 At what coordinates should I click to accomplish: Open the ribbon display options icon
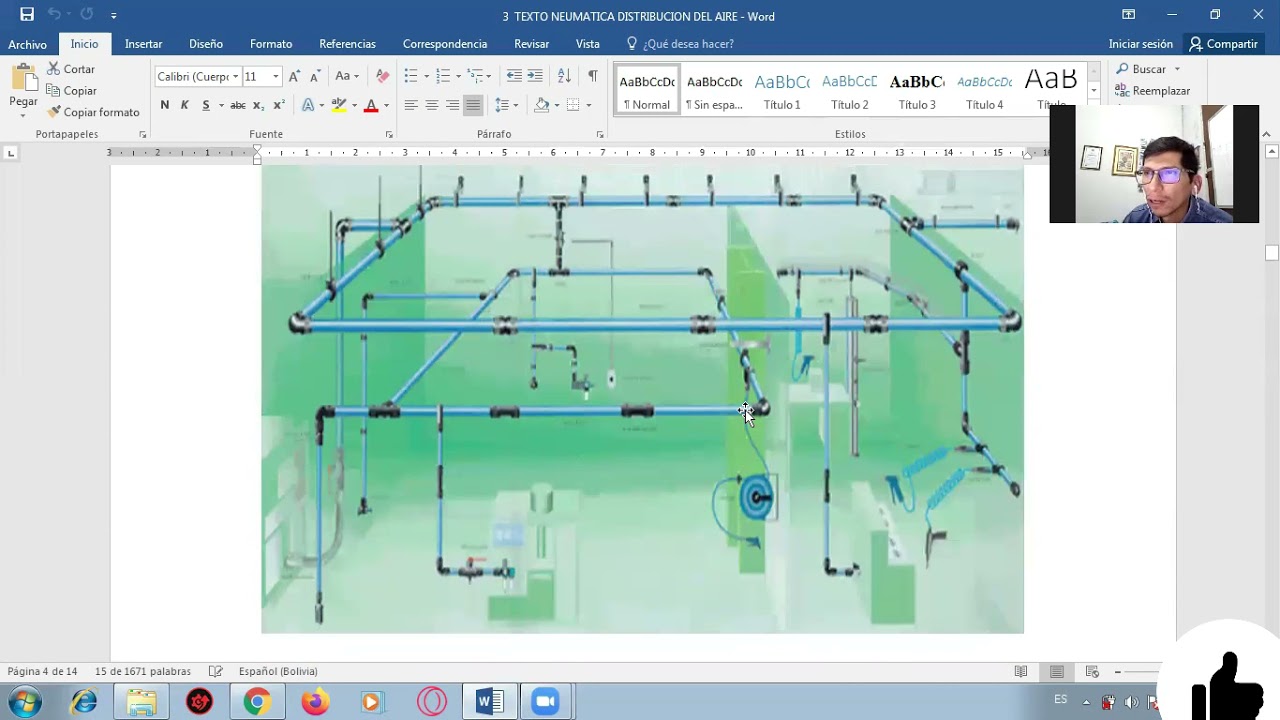point(1128,15)
